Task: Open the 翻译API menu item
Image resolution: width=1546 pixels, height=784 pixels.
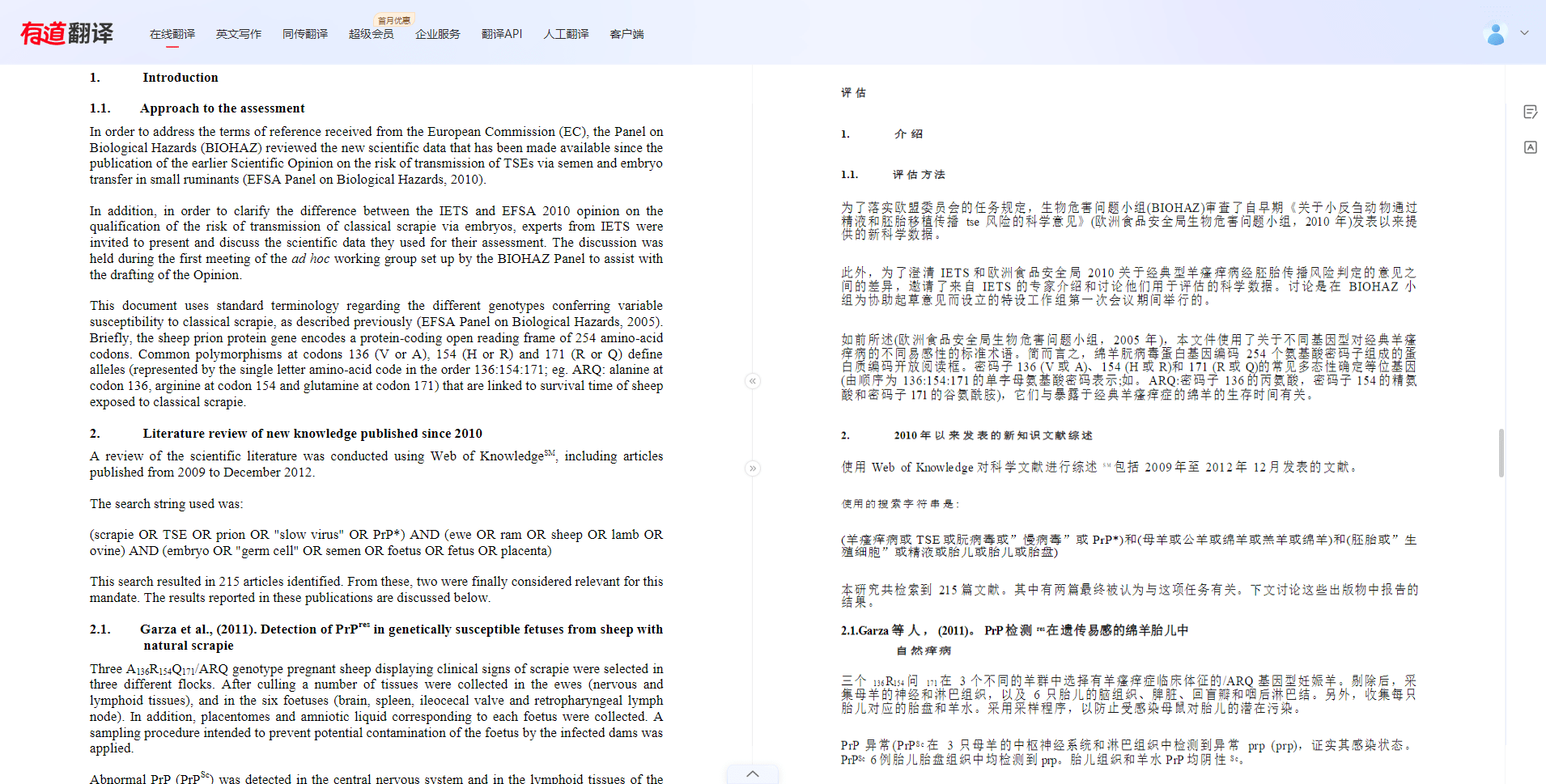Action: (x=502, y=34)
